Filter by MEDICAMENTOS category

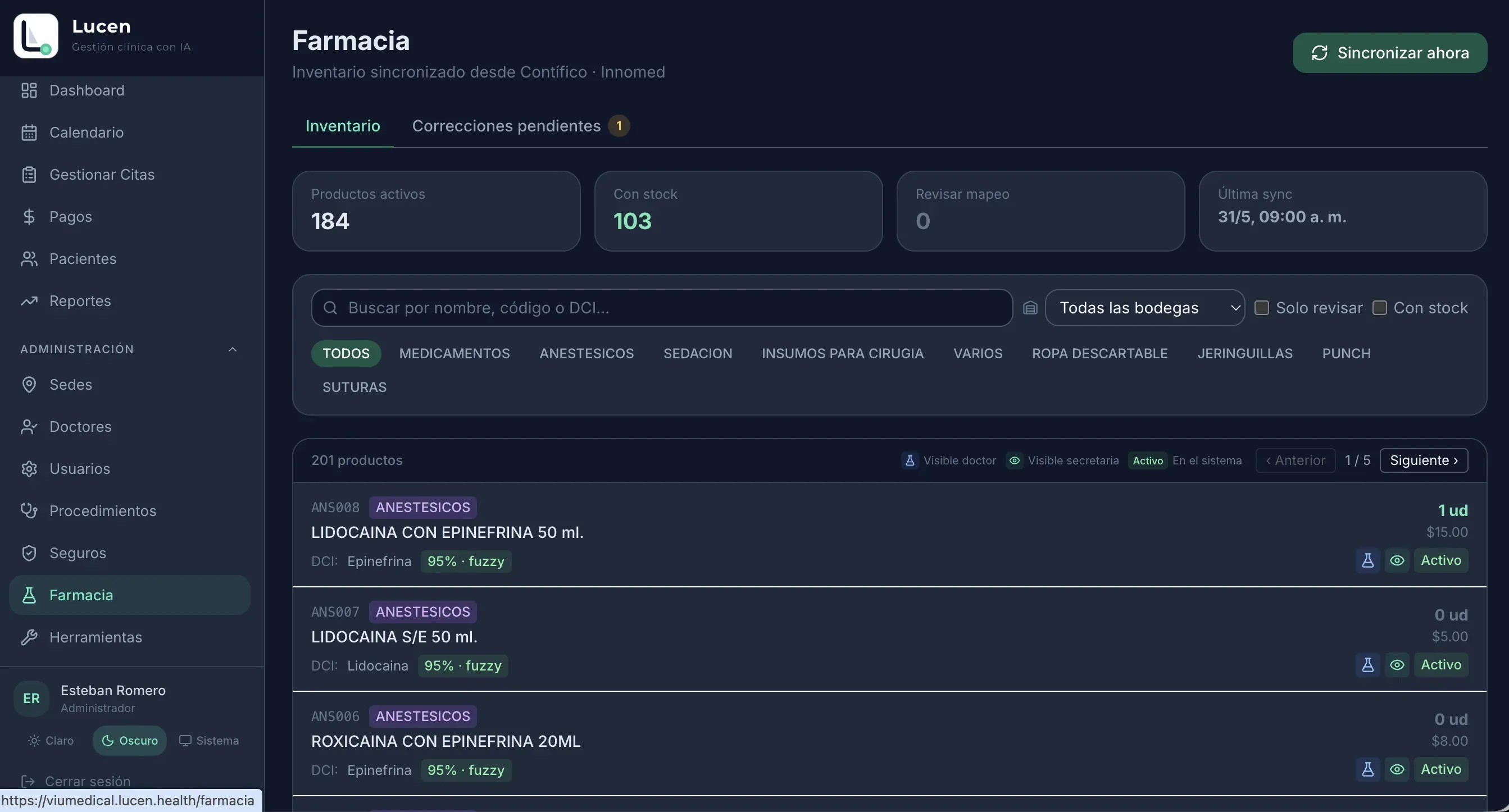454,354
